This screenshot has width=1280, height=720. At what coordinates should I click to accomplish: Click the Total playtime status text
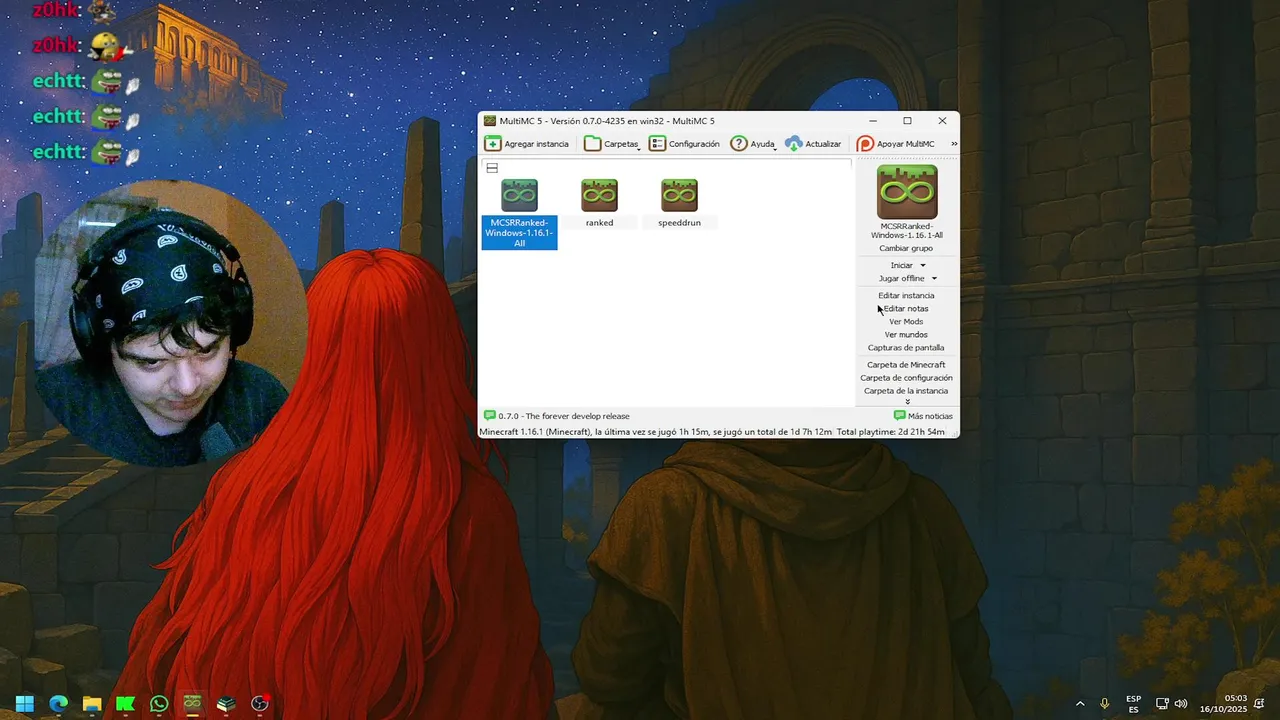coord(891,432)
